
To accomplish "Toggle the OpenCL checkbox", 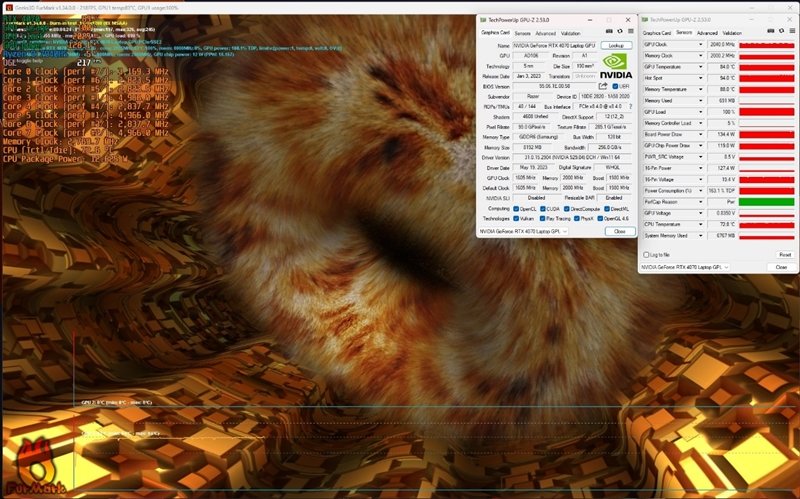I will pos(516,209).
